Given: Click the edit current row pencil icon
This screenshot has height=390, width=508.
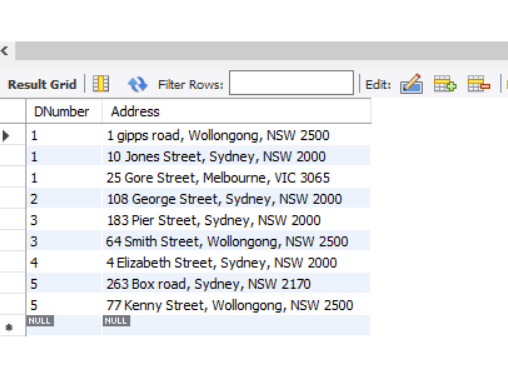Looking at the screenshot, I should [x=411, y=84].
